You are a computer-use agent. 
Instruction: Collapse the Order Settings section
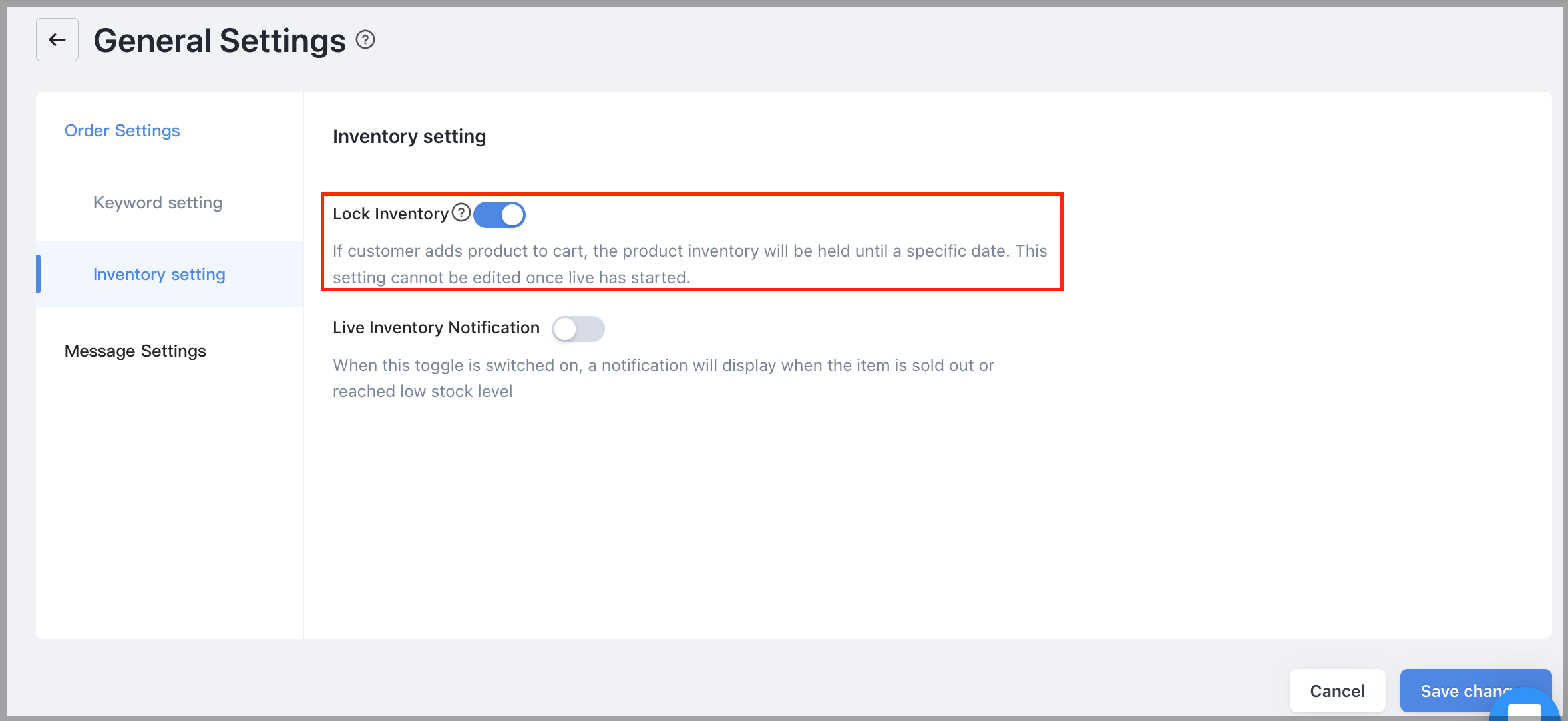(x=122, y=130)
